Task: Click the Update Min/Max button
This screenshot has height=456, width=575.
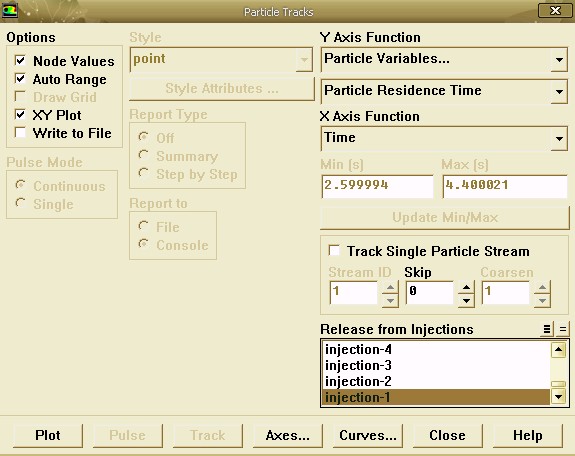Action: click(445, 218)
